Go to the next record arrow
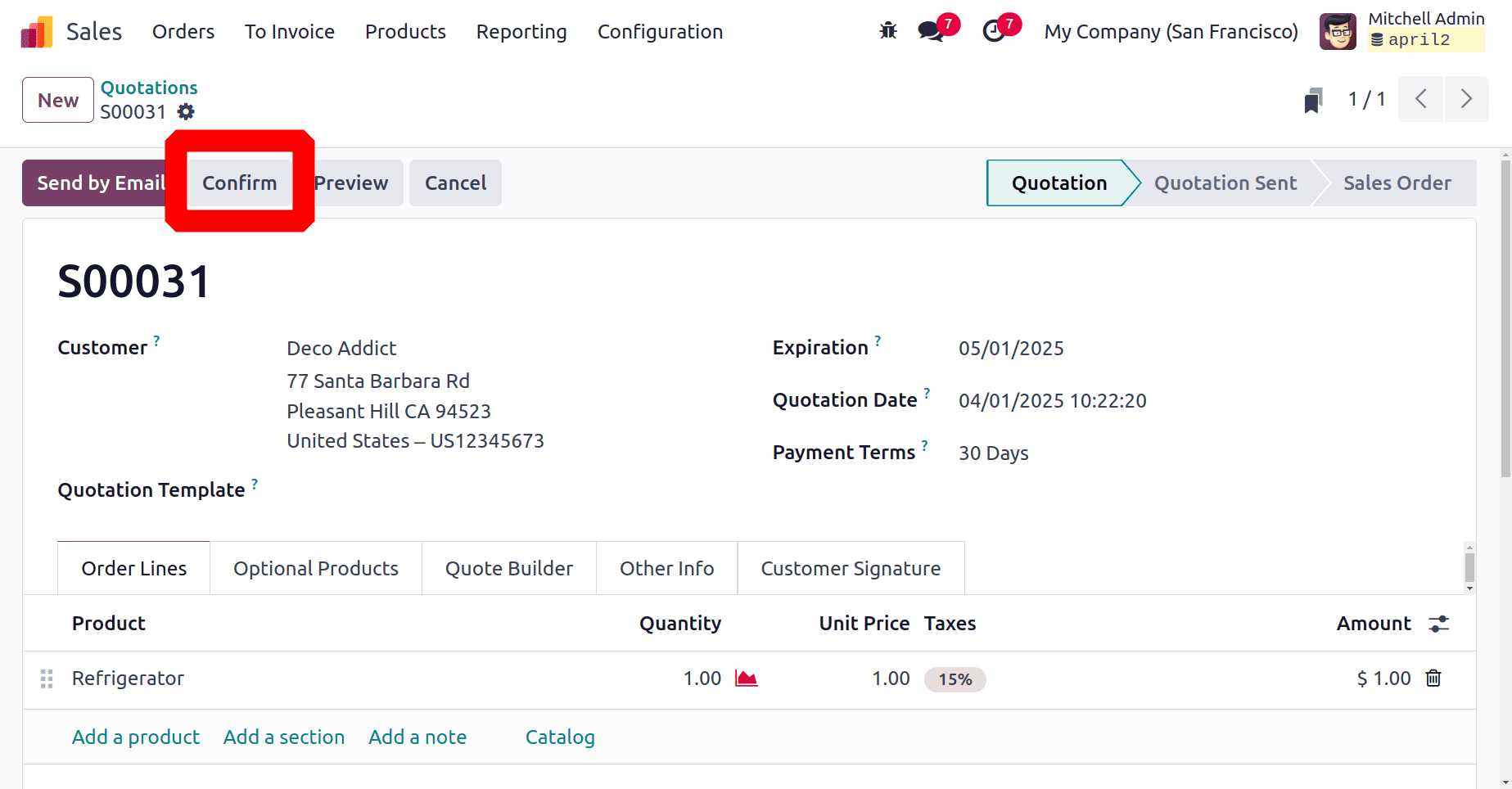Viewport: 1512px width, 789px height. pos(1466,100)
